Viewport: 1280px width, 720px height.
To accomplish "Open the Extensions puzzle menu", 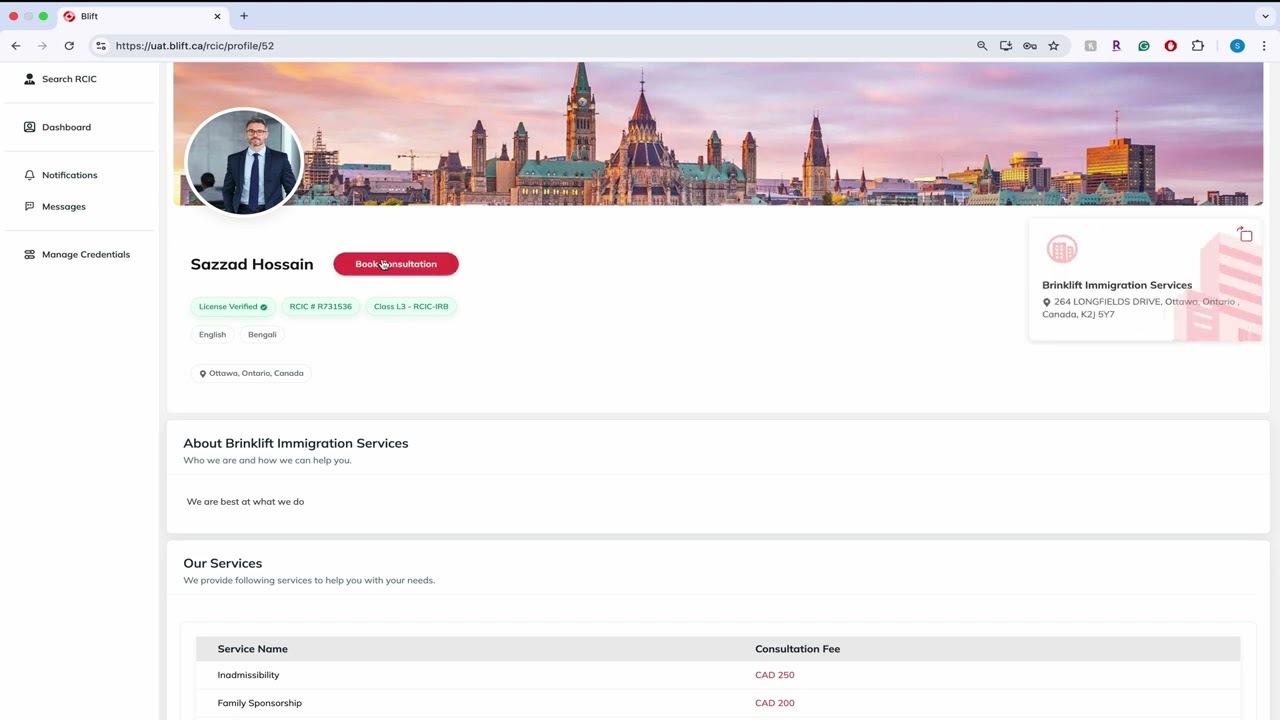I will 1198,46.
